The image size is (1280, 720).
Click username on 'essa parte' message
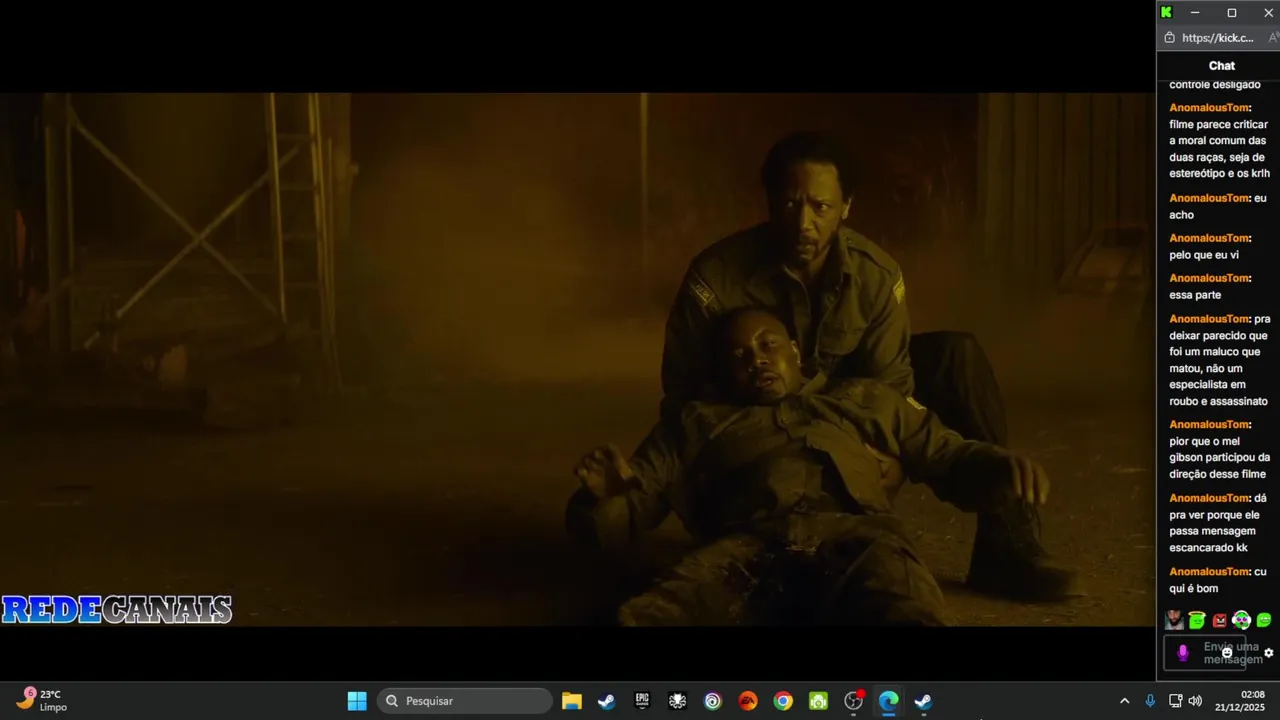[1209, 278]
